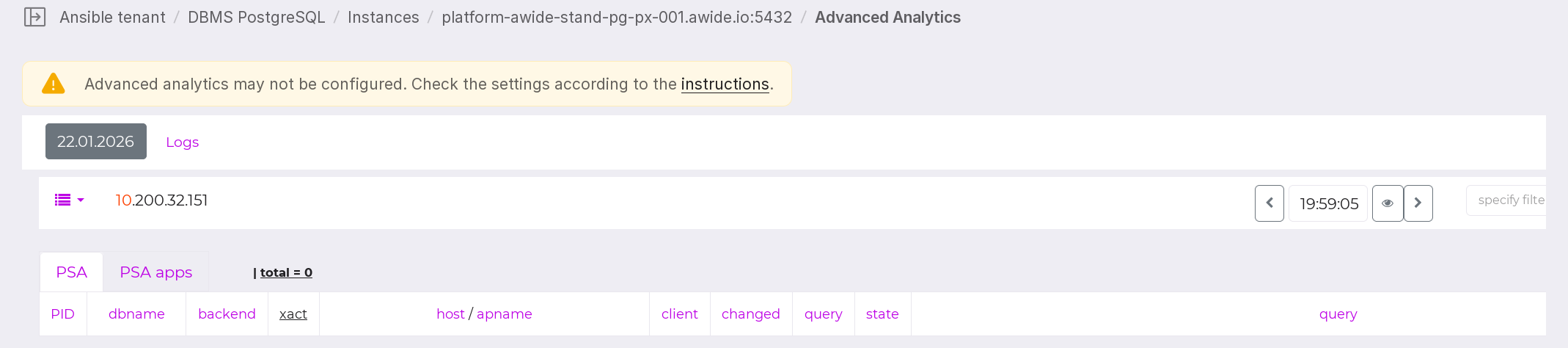Go to next time snapshot
Viewport: 1568px width, 348px height.
1418,203
